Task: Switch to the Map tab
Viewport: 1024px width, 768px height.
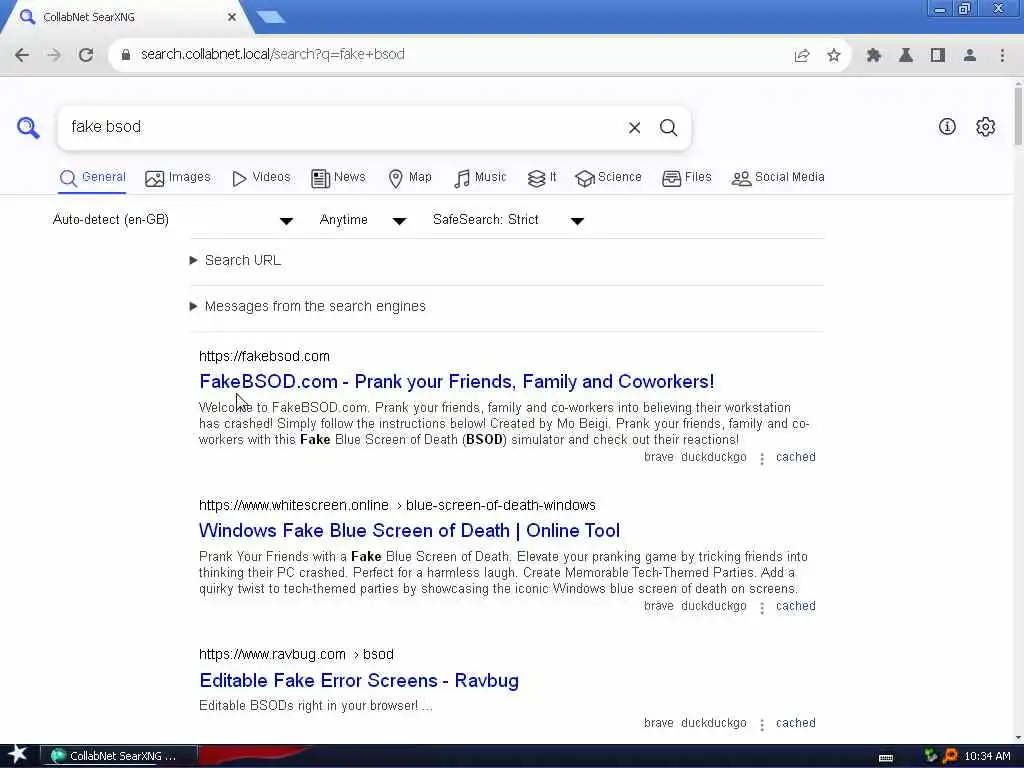Action: click(410, 178)
